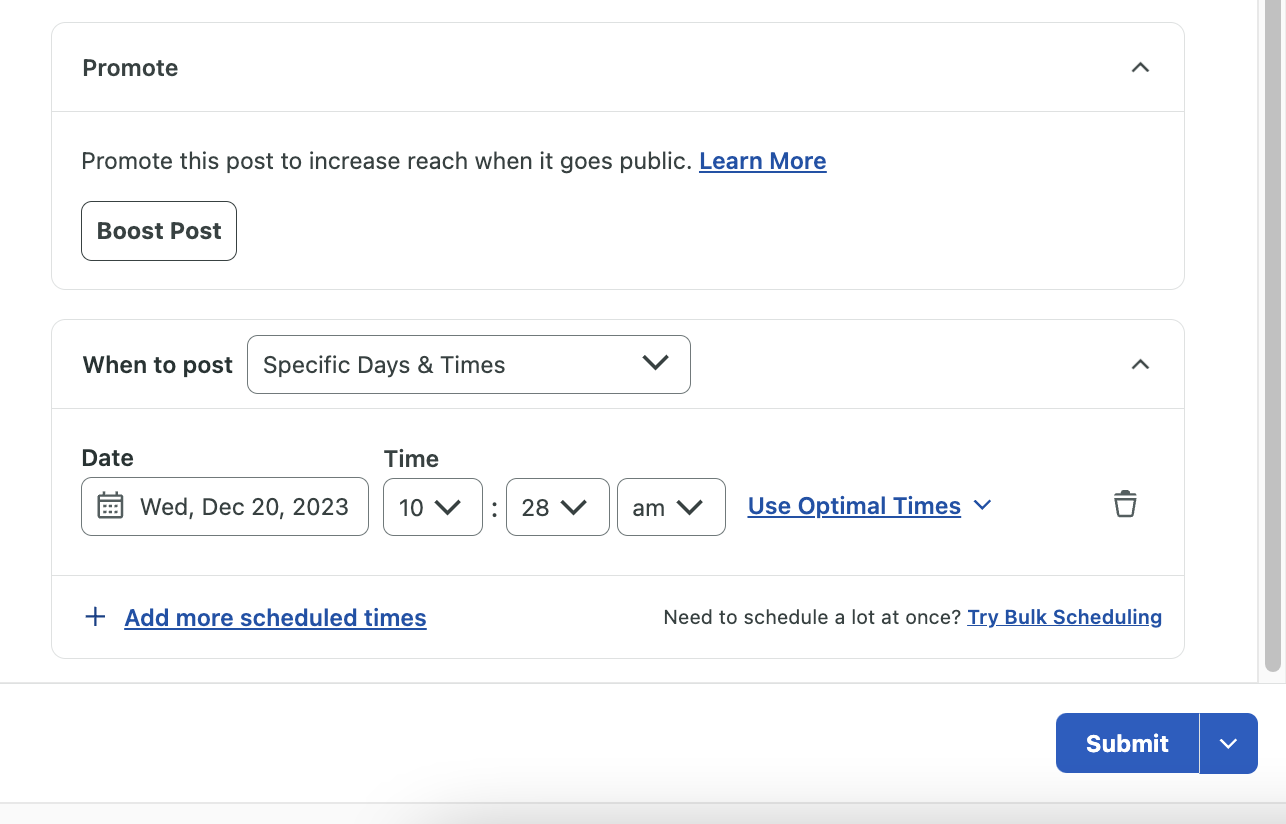Open the Submit split-button arrow
The height and width of the screenshot is (824, 1286).
[1229, 743]
